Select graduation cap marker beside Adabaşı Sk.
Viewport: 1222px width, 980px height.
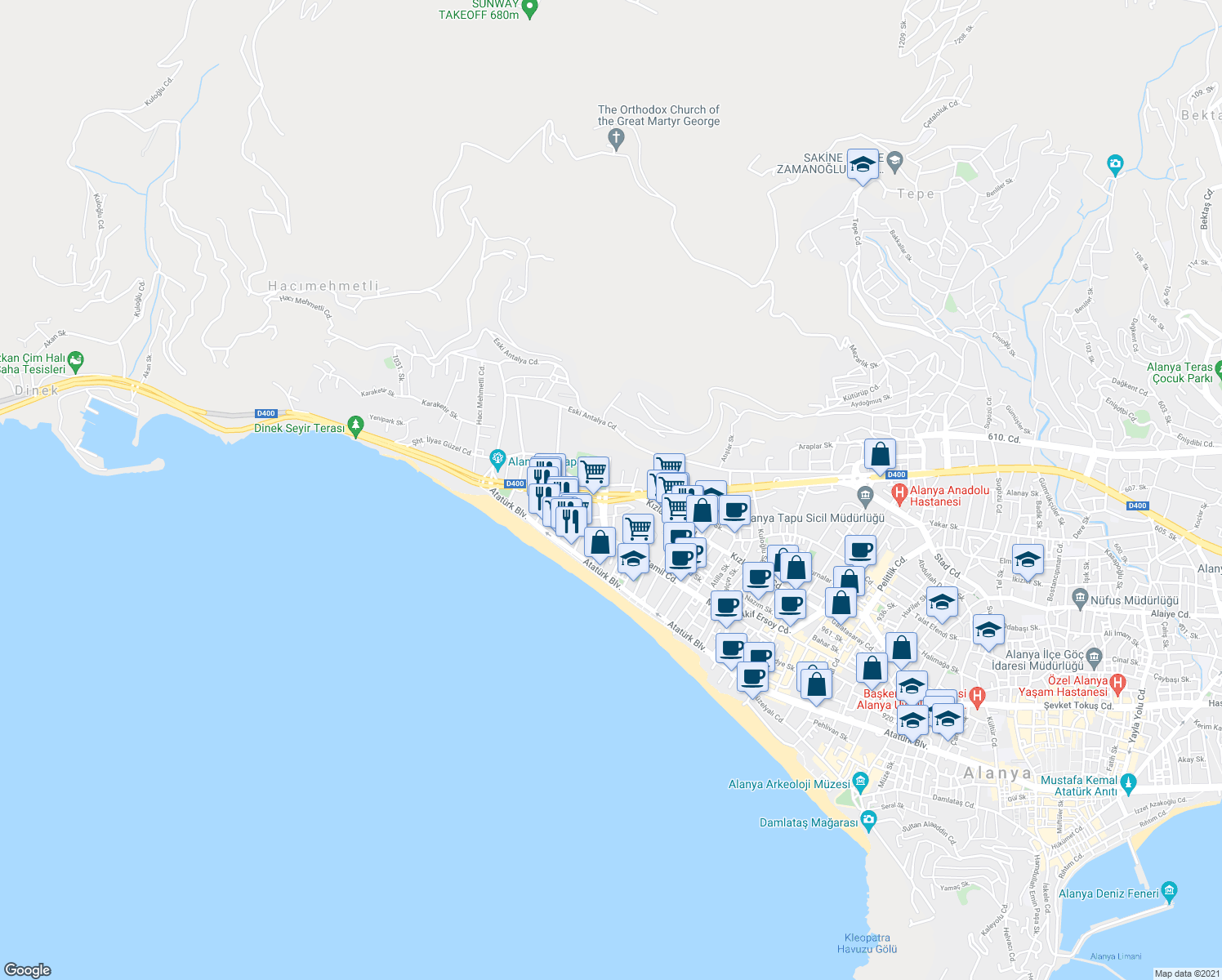click(x=988, y=630)
